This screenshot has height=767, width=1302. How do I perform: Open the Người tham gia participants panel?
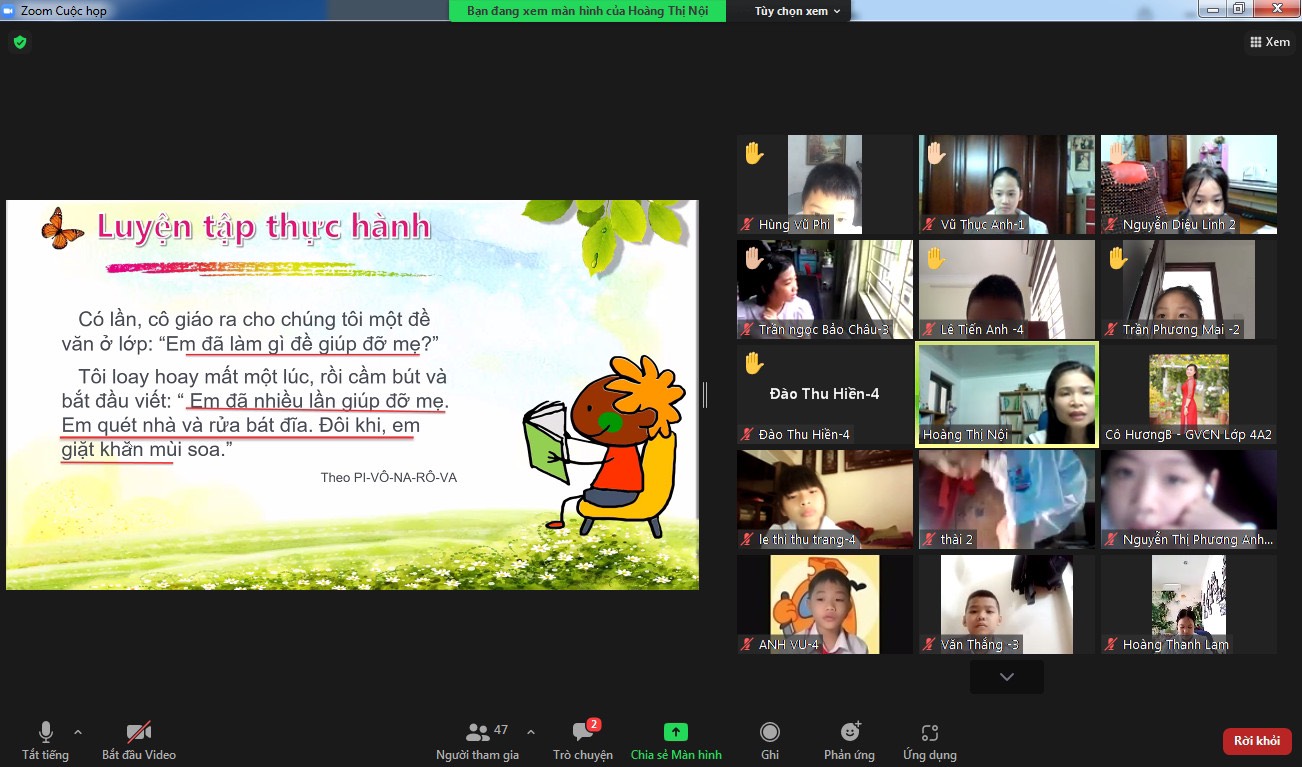477,741
